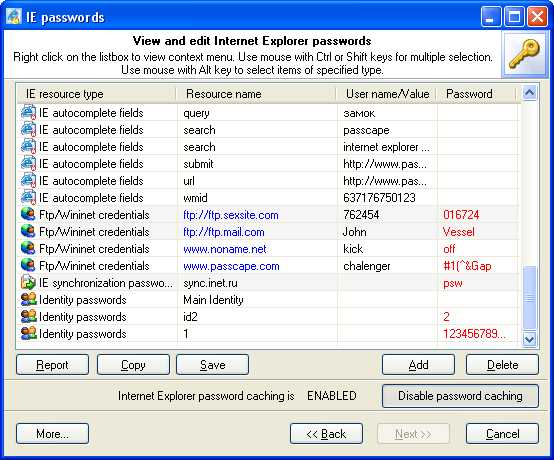
Task: Select the password value 016724
Action: 461,214
